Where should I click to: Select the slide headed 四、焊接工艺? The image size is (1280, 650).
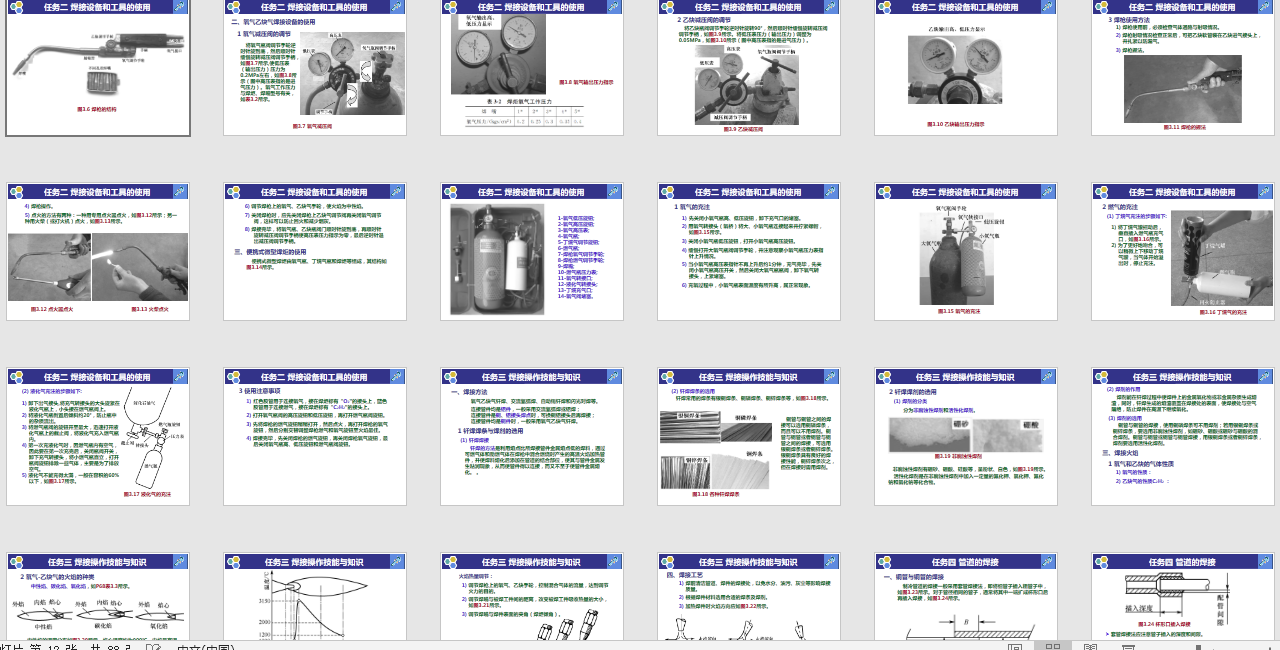(749, 596)
